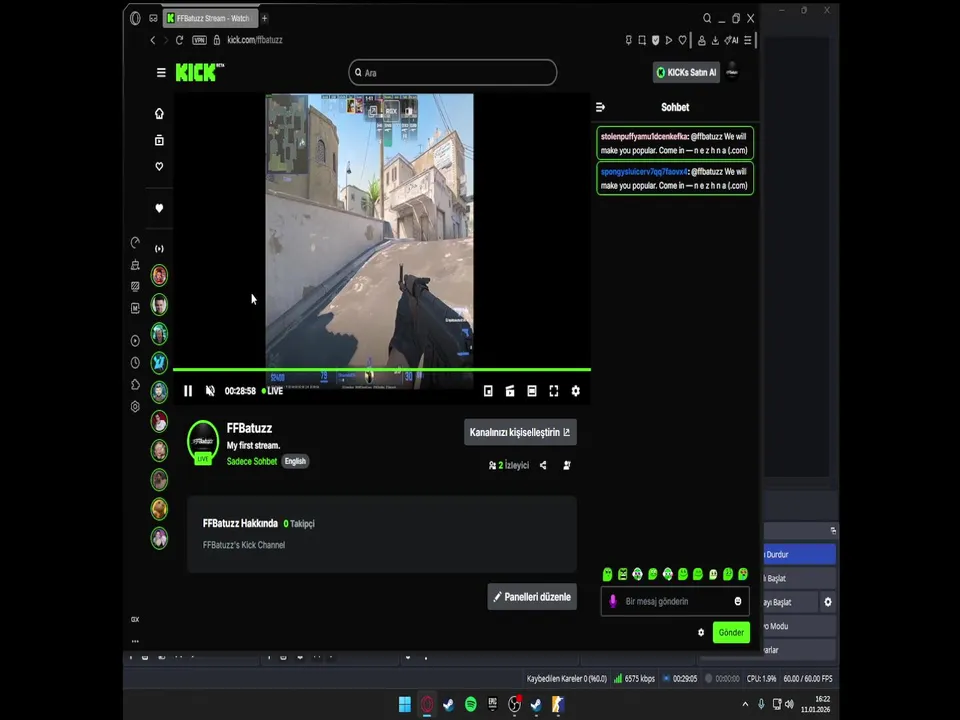Click the Bir mesaj gönderin input

(675, 601)
